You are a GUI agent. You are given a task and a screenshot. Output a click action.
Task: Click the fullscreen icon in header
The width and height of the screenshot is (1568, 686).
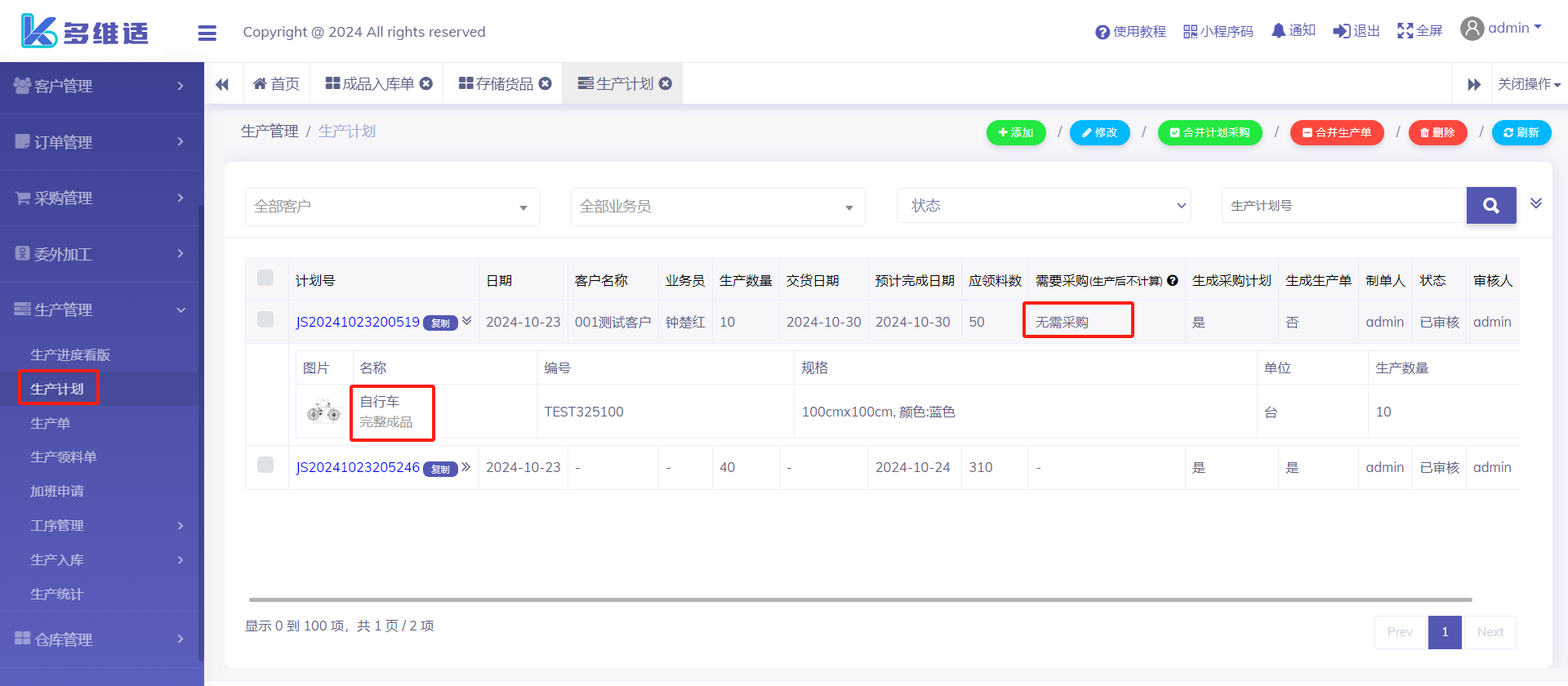tap(1405, 31)
